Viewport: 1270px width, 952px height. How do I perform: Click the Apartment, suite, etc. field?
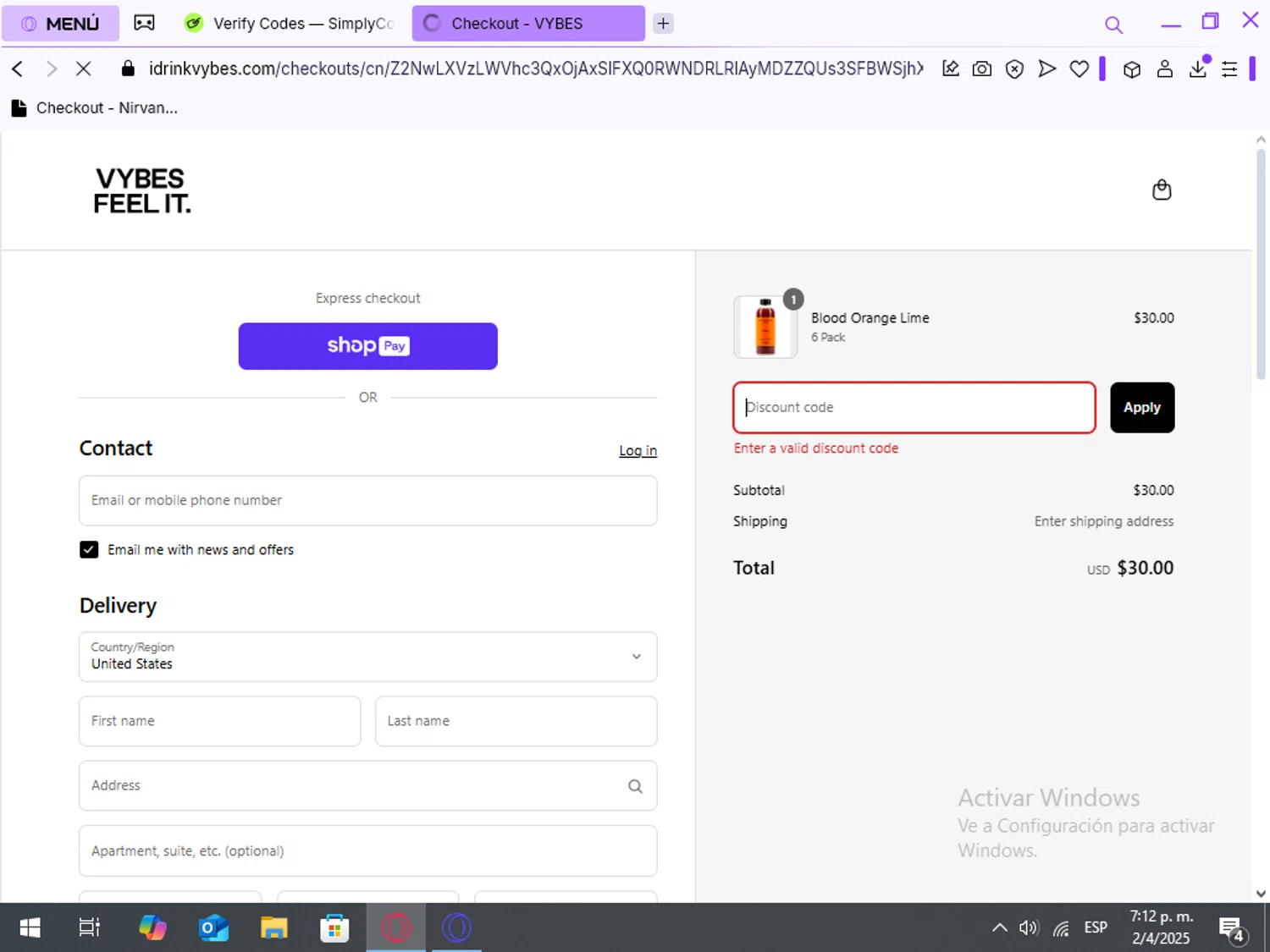367,850
